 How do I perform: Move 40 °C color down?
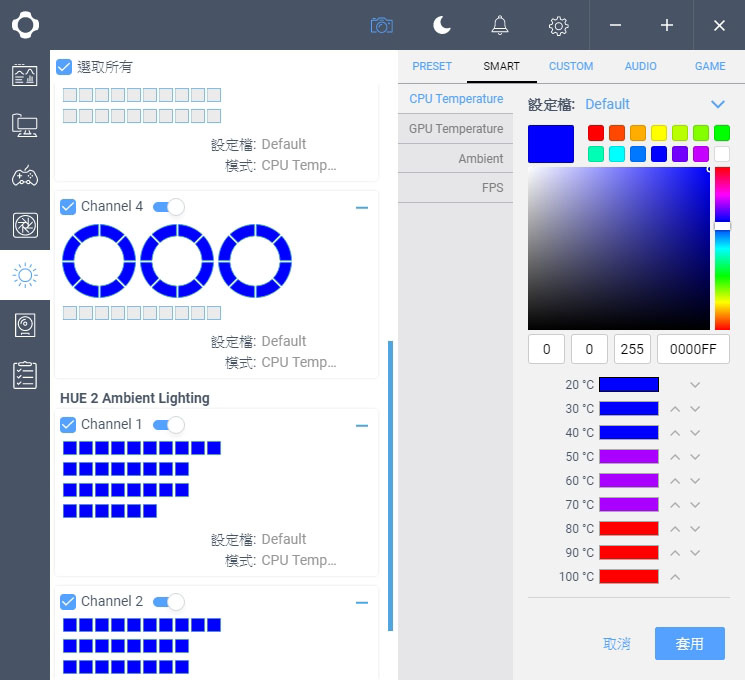pyautogui.click(x=695, y=433)
